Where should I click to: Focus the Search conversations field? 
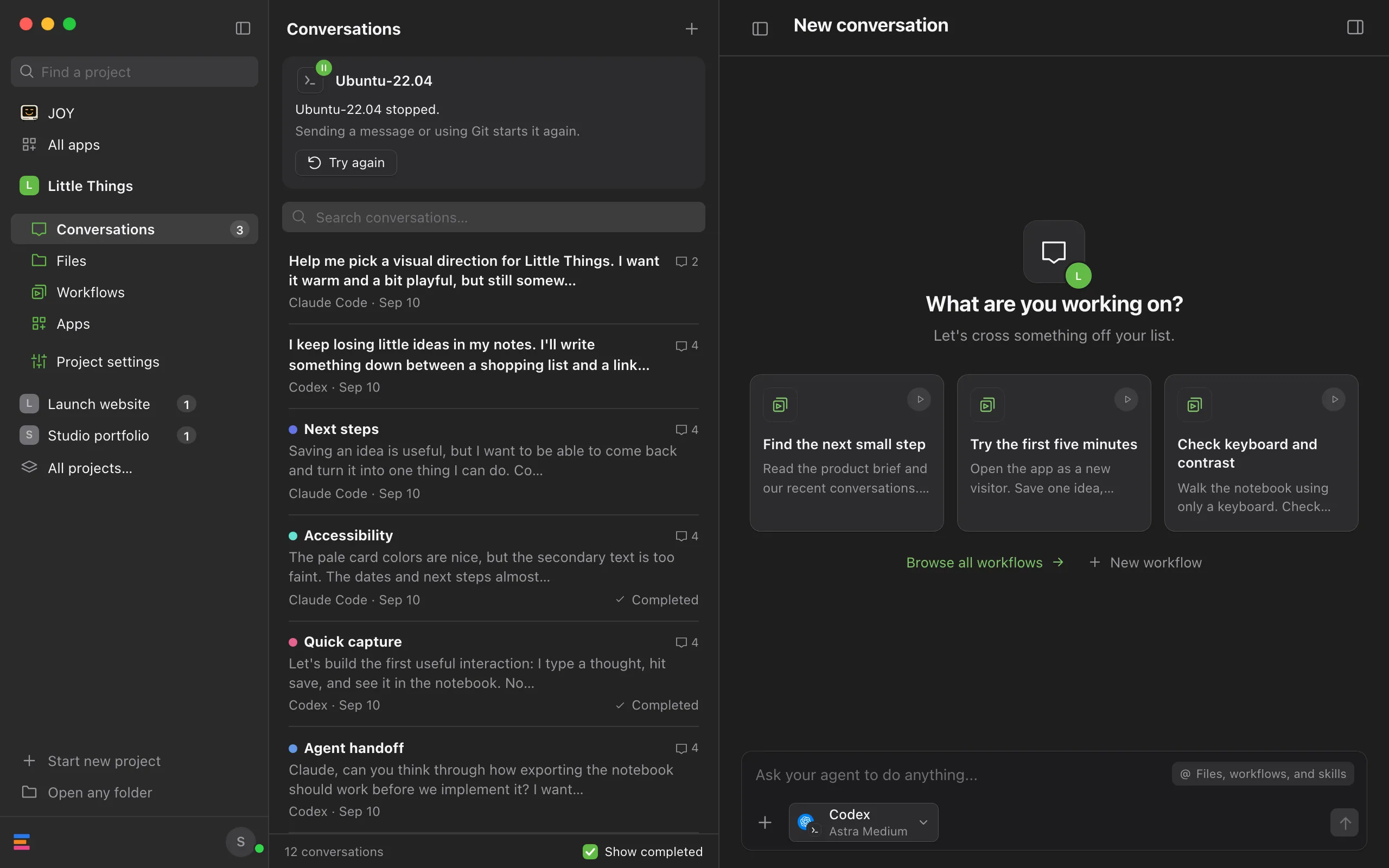tap(494, 217)
